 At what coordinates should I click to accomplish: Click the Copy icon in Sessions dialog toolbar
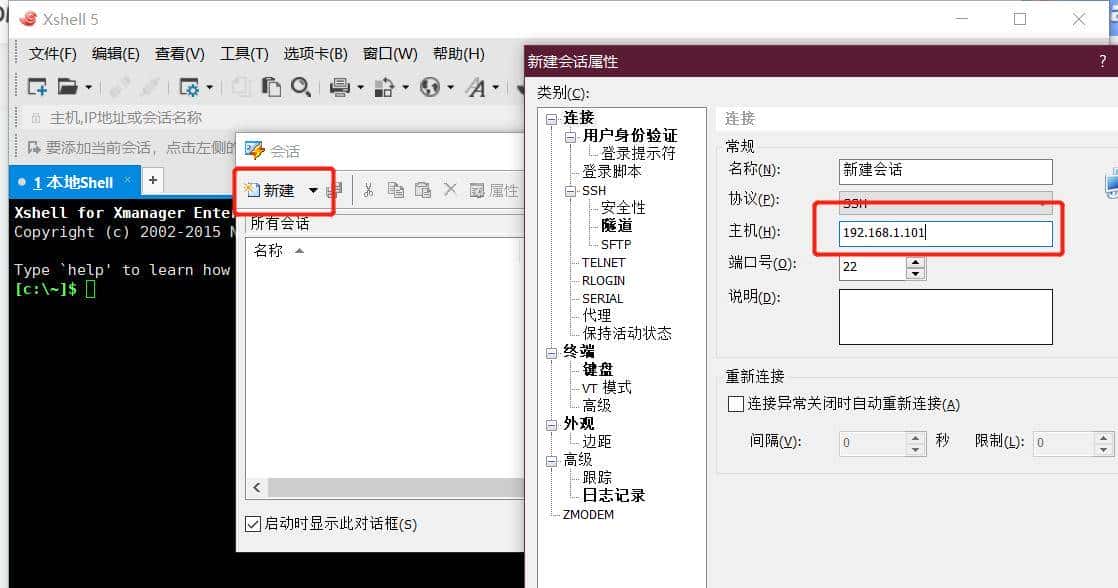click(x=396, y=190)
